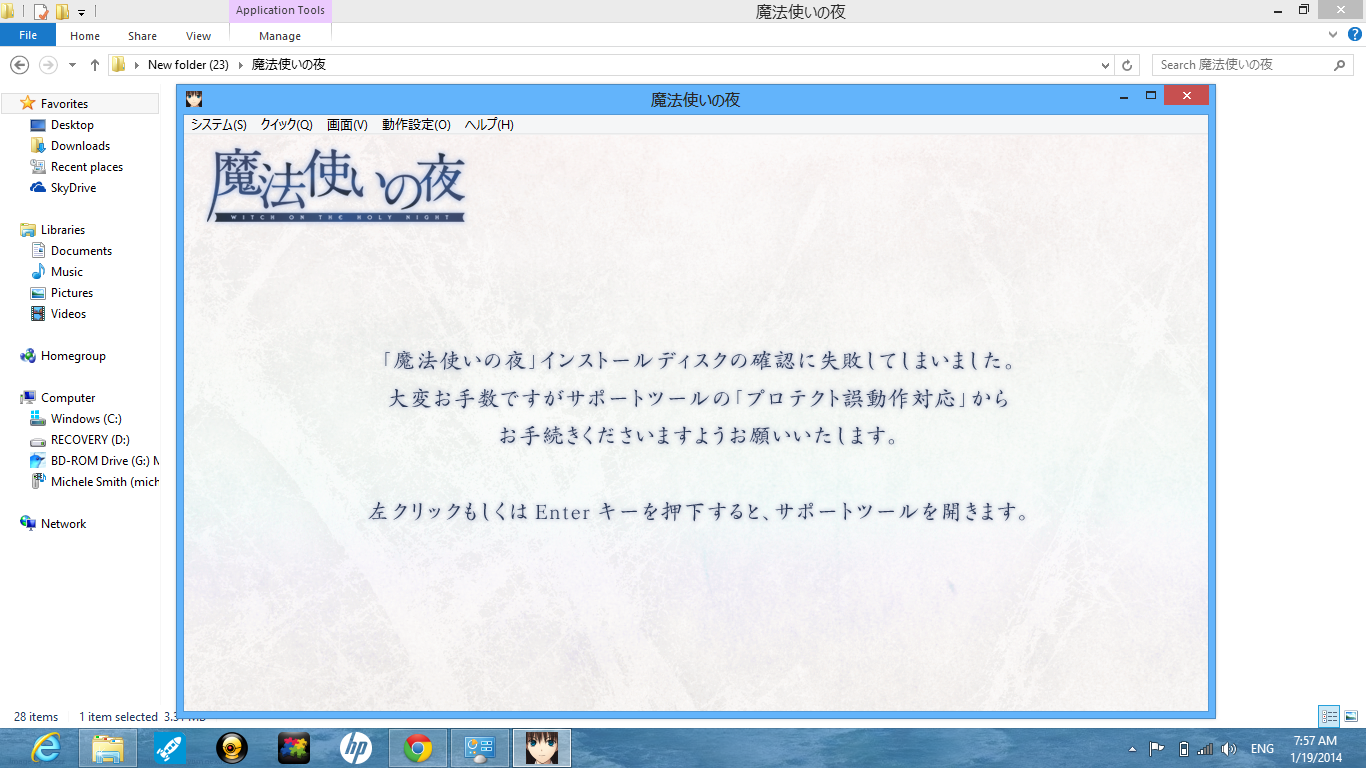This screenshot has height=768, width=1366.
Task: Select Computer in navigation pane
Action: (x=68, y=398)
